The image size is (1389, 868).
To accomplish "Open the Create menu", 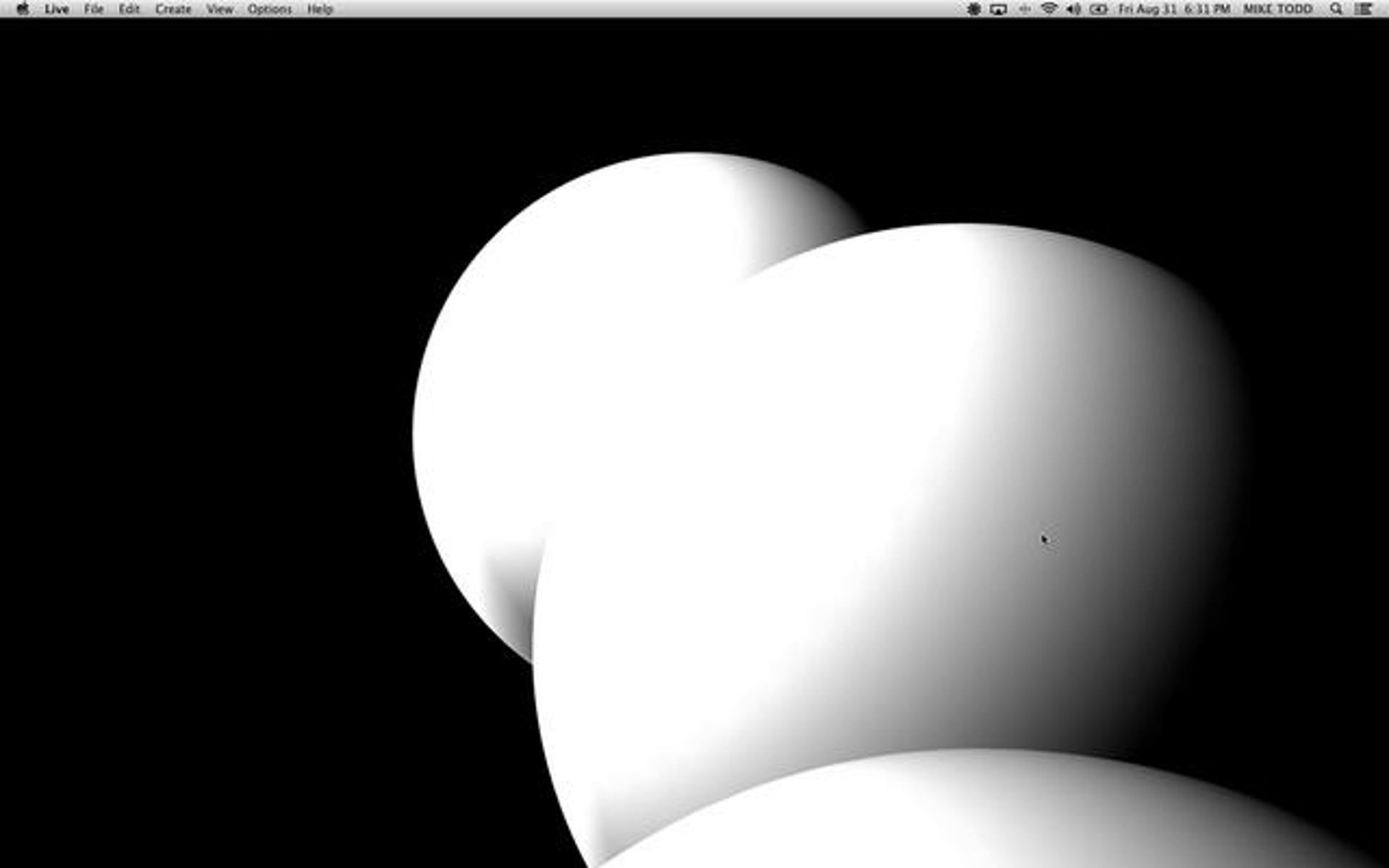I will [x=173, y=9].
